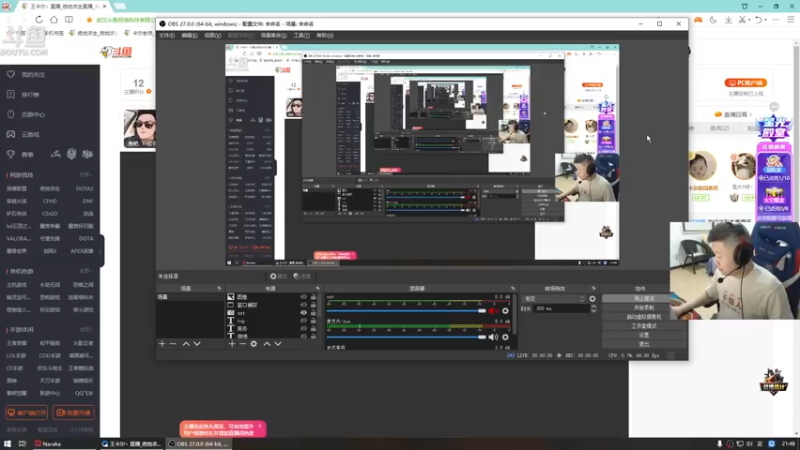Open OBS Help menu
Screen dimensions: 800x450
click(325, 35)
